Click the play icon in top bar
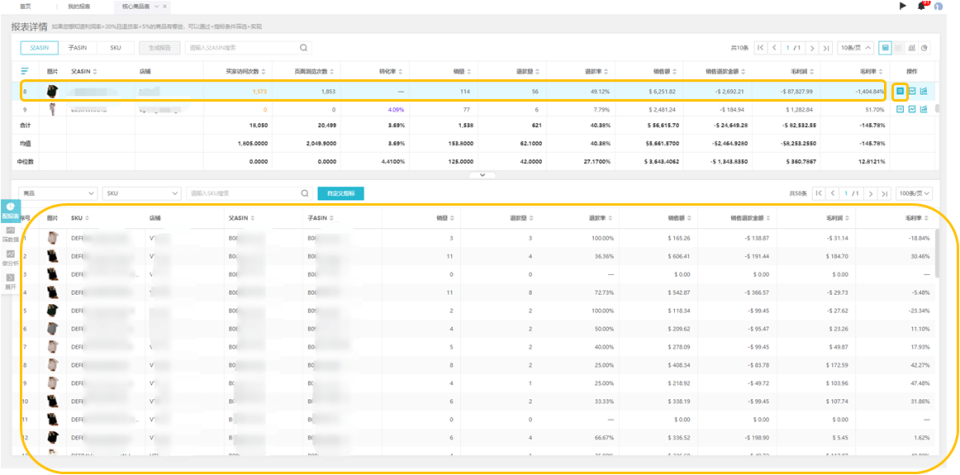The image size is (960, 475). pos(903,6)
